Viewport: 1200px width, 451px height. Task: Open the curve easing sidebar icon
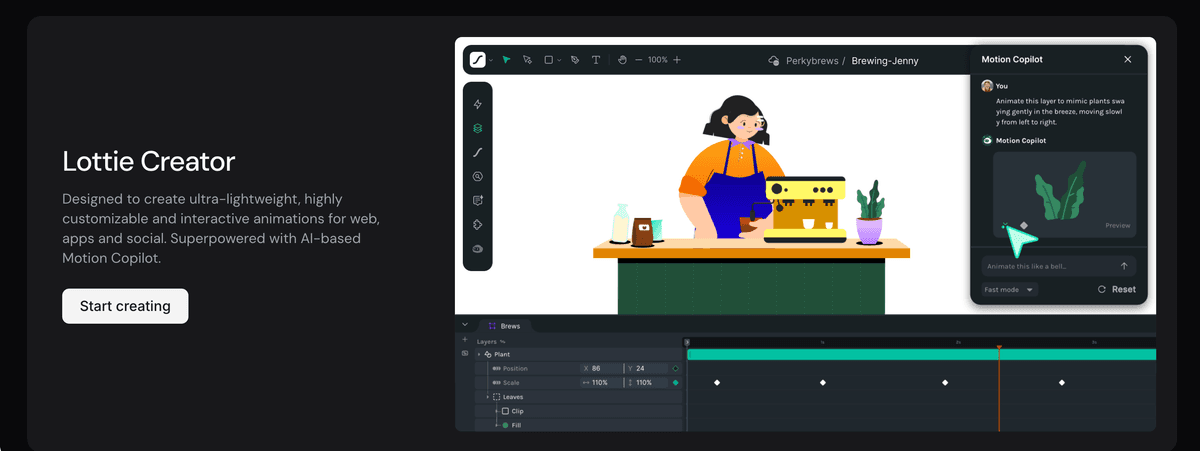pos(478,152)
